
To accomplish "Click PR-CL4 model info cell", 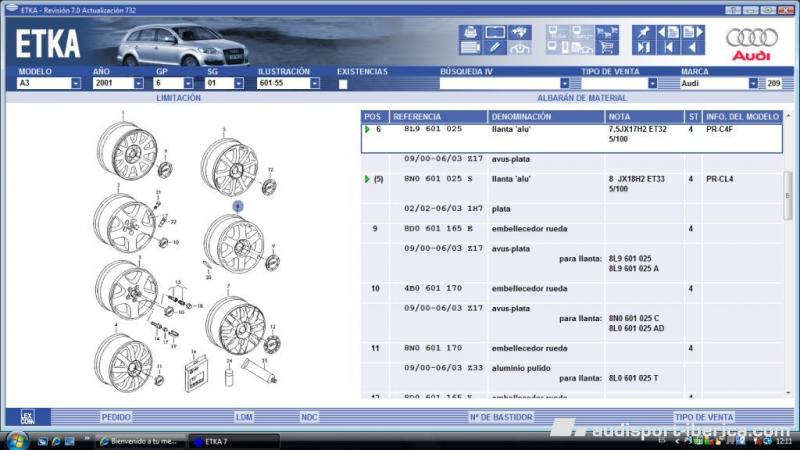I will coord(719,179).
